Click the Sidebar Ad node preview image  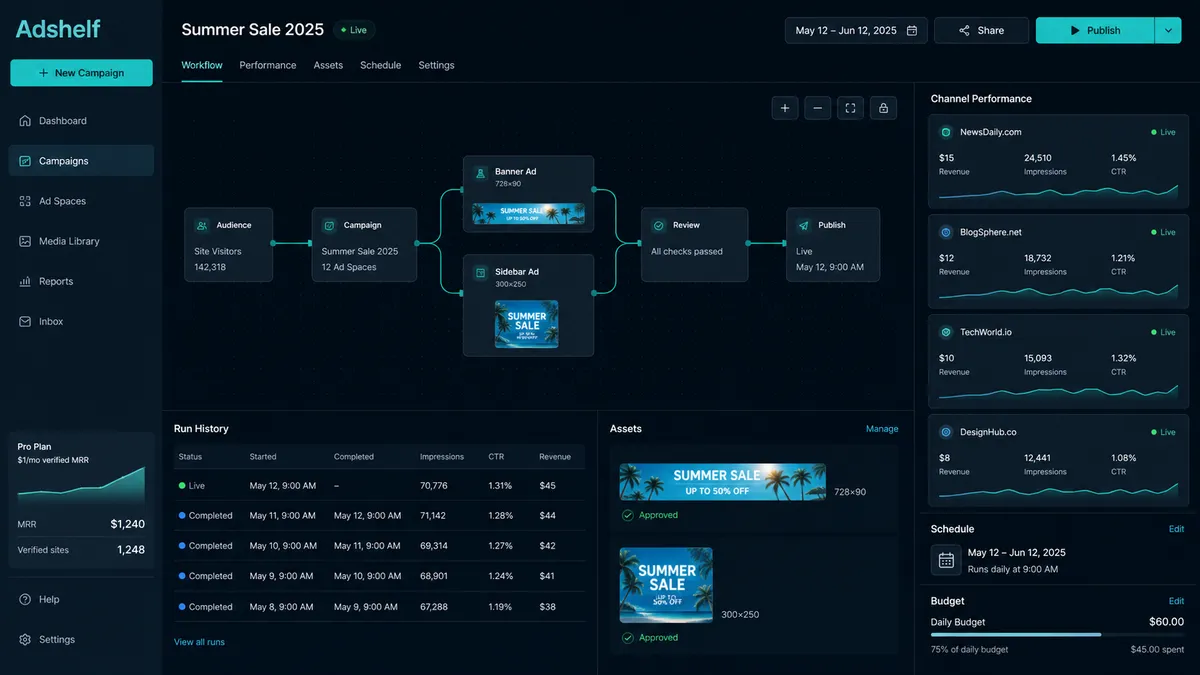click(527, 324)
